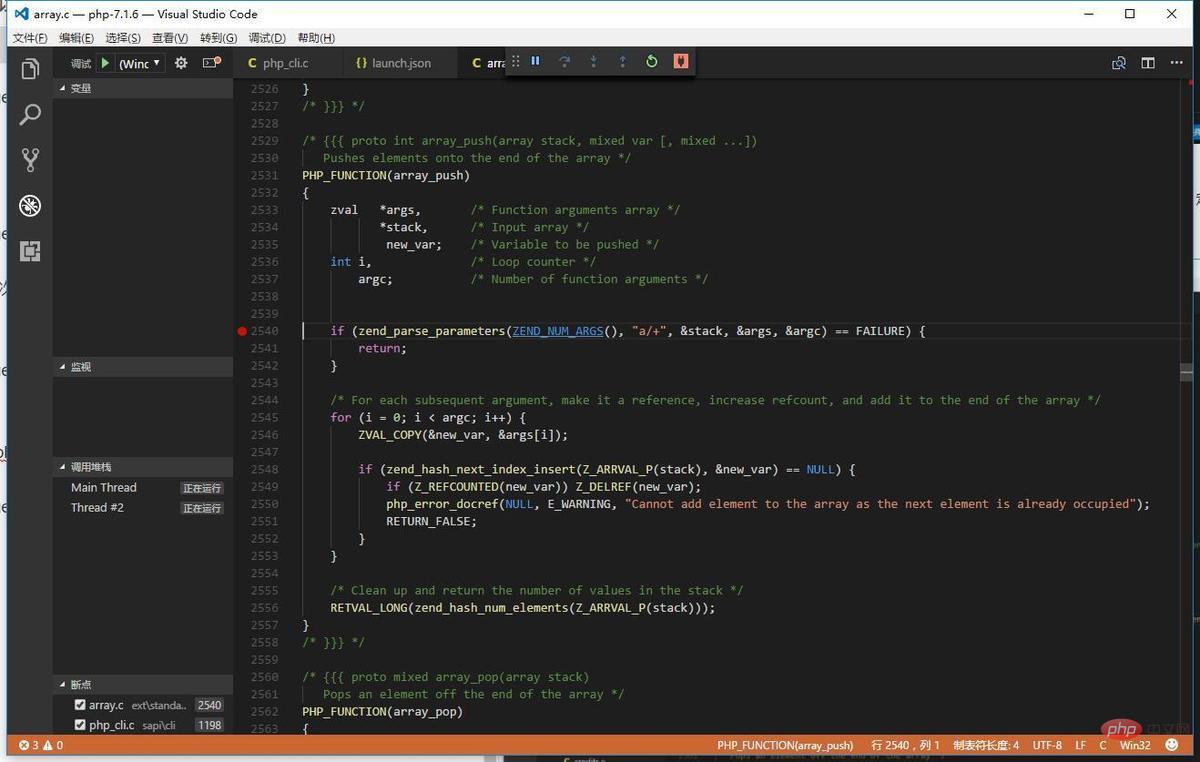Open the Explorer view in activity bar

[30, 69]
